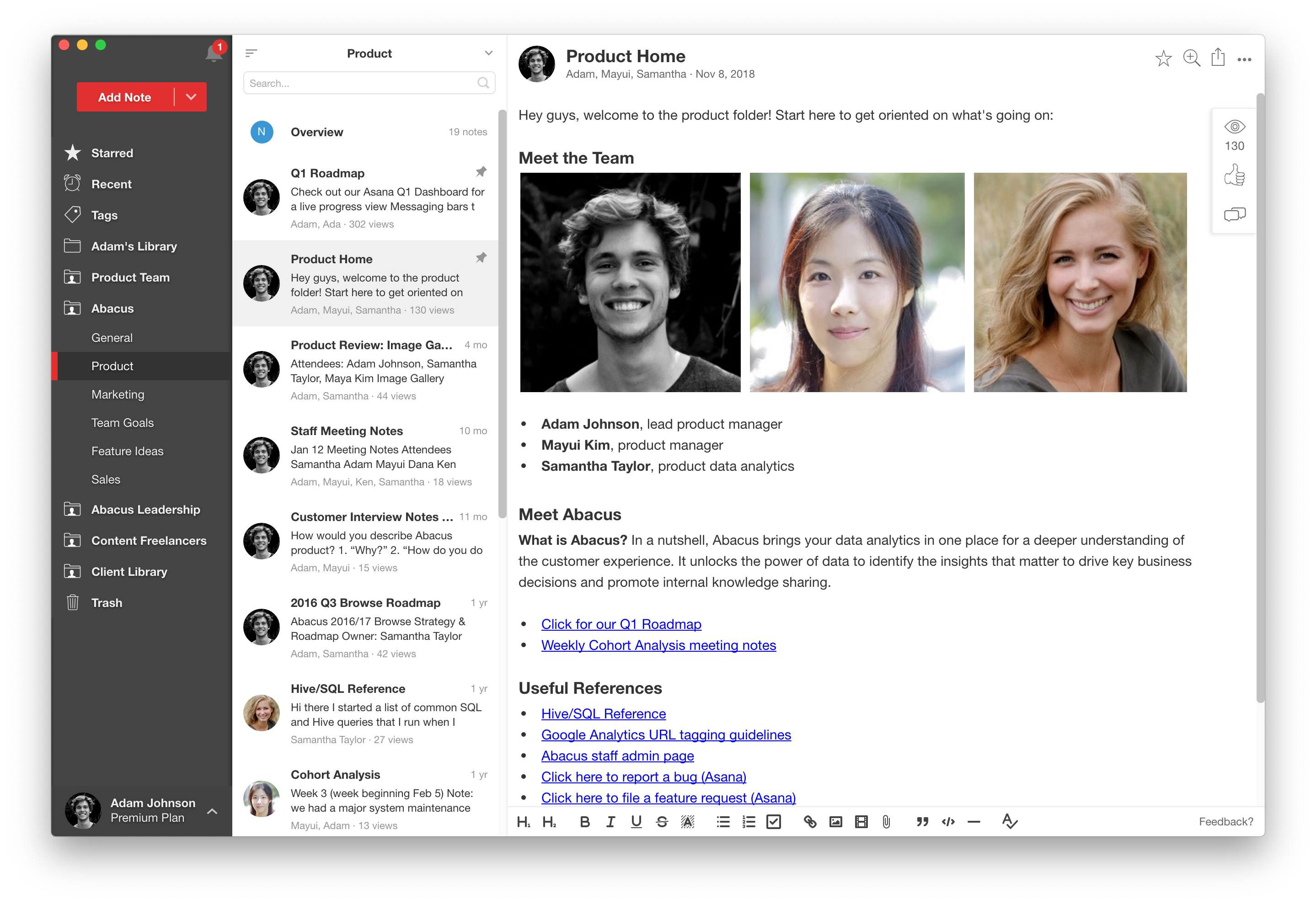Expand the Adam Johnson account menu
1316x904 pixels.
point(212,812)
